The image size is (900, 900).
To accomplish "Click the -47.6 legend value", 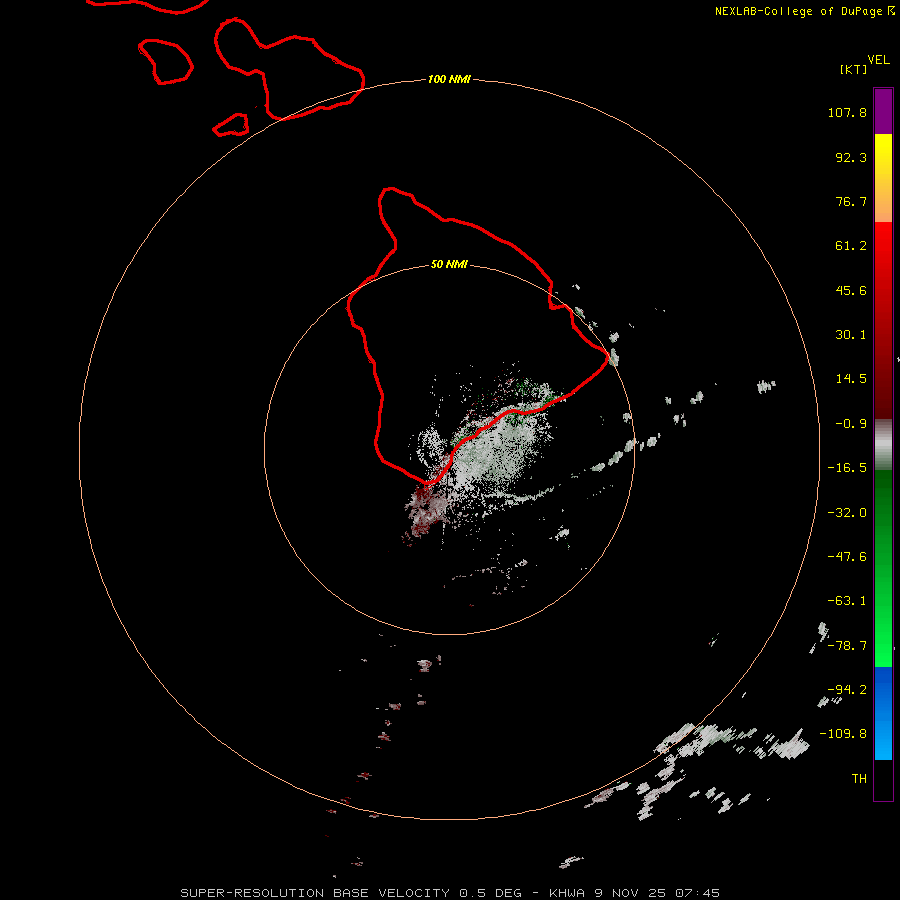I will [847, 557].
